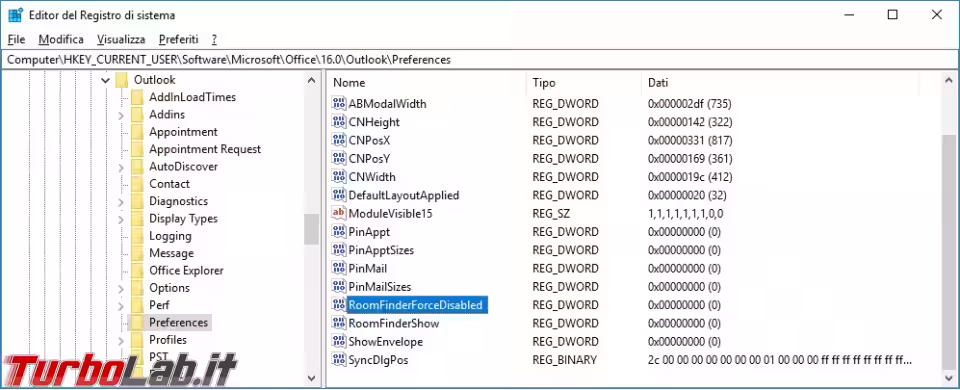
Task: Click the CNHeight value icon
Action: click(339, 122)
